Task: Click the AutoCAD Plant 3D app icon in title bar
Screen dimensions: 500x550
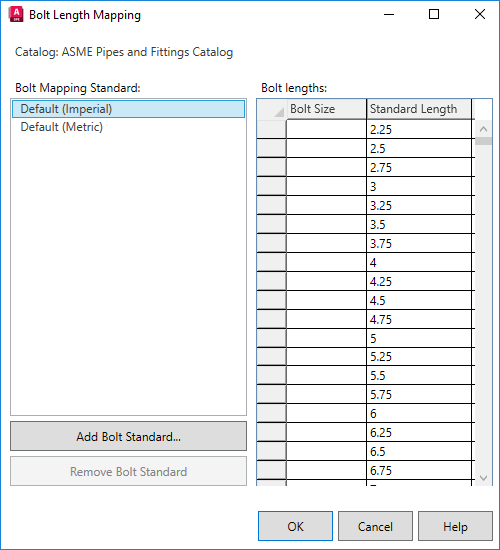Action: coord(16,14)
